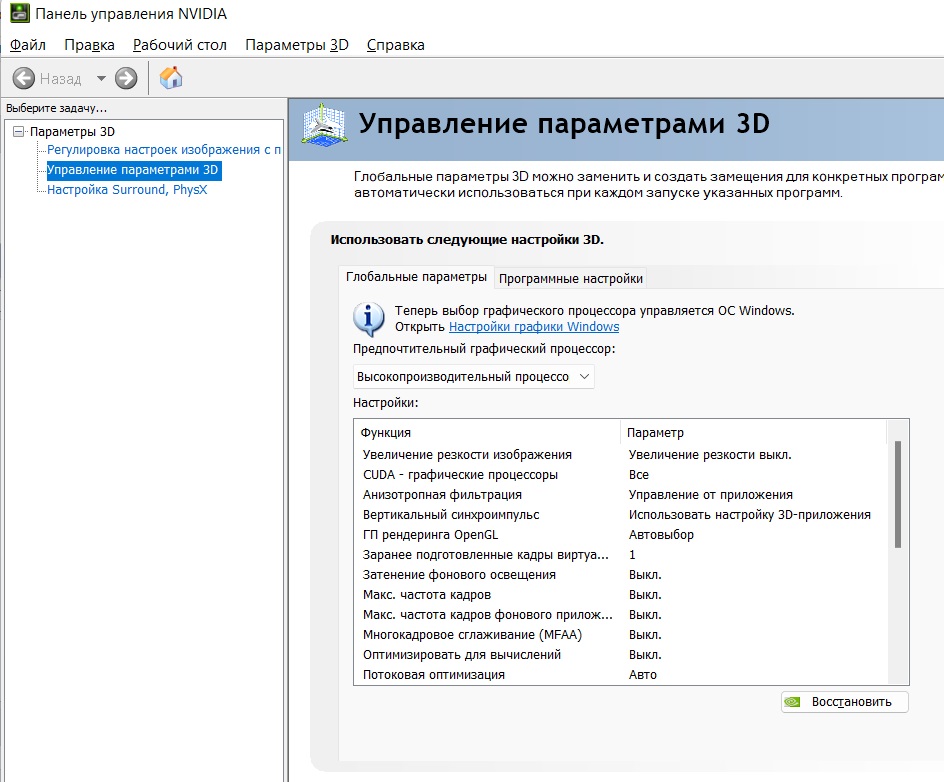944x782 pixels.
Task: Open the Параметры 3D menu
Action: (297, 45)
